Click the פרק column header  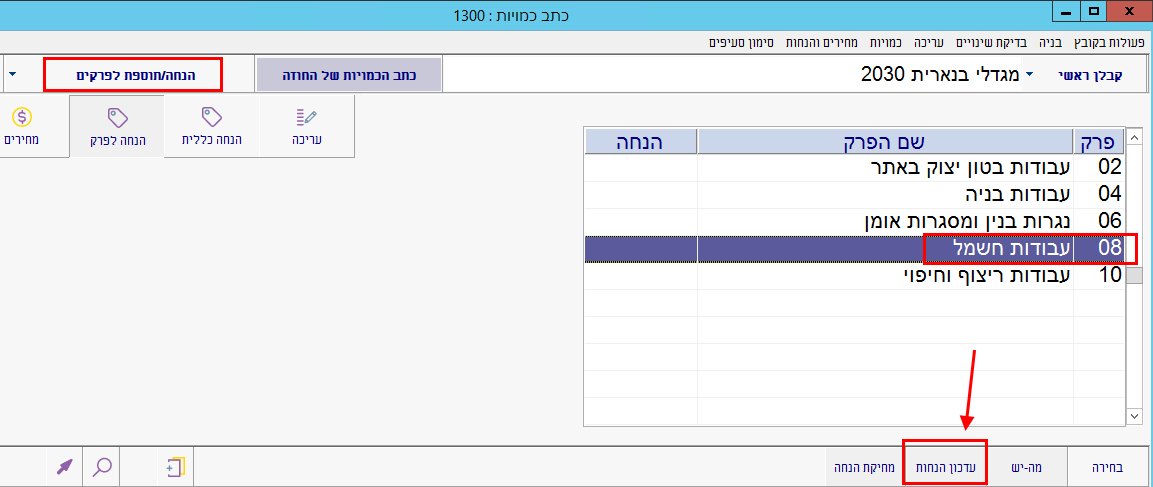1099,141
